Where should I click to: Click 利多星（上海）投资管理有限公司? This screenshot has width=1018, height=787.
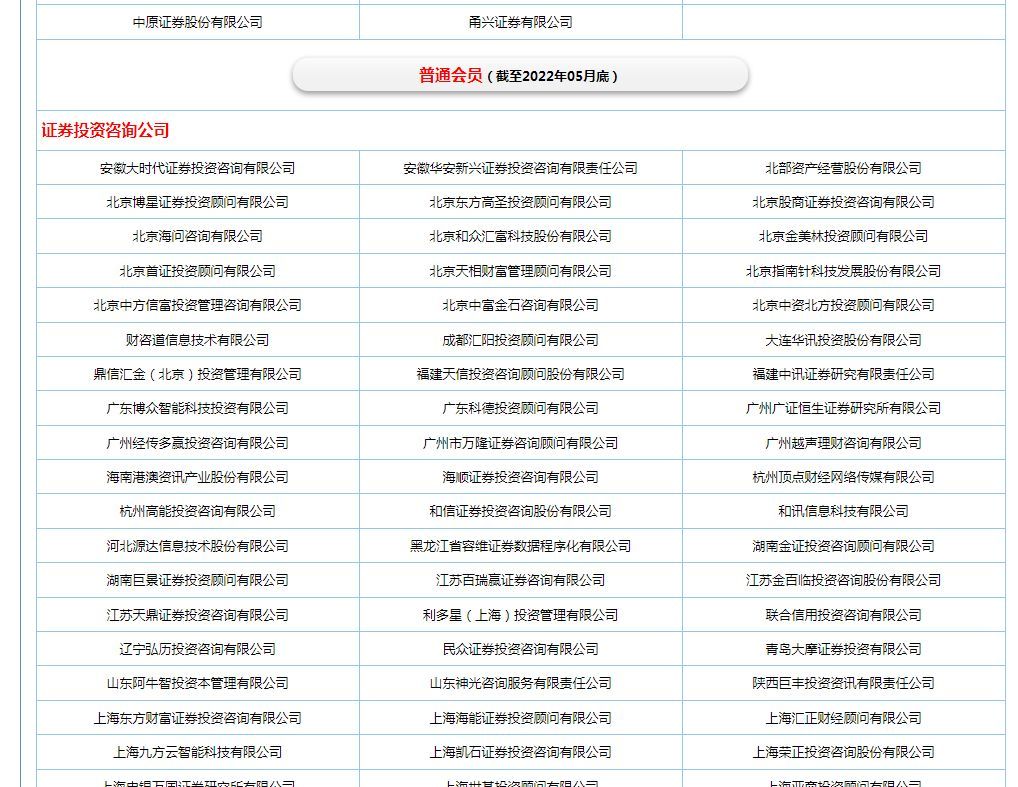[521, 615]
